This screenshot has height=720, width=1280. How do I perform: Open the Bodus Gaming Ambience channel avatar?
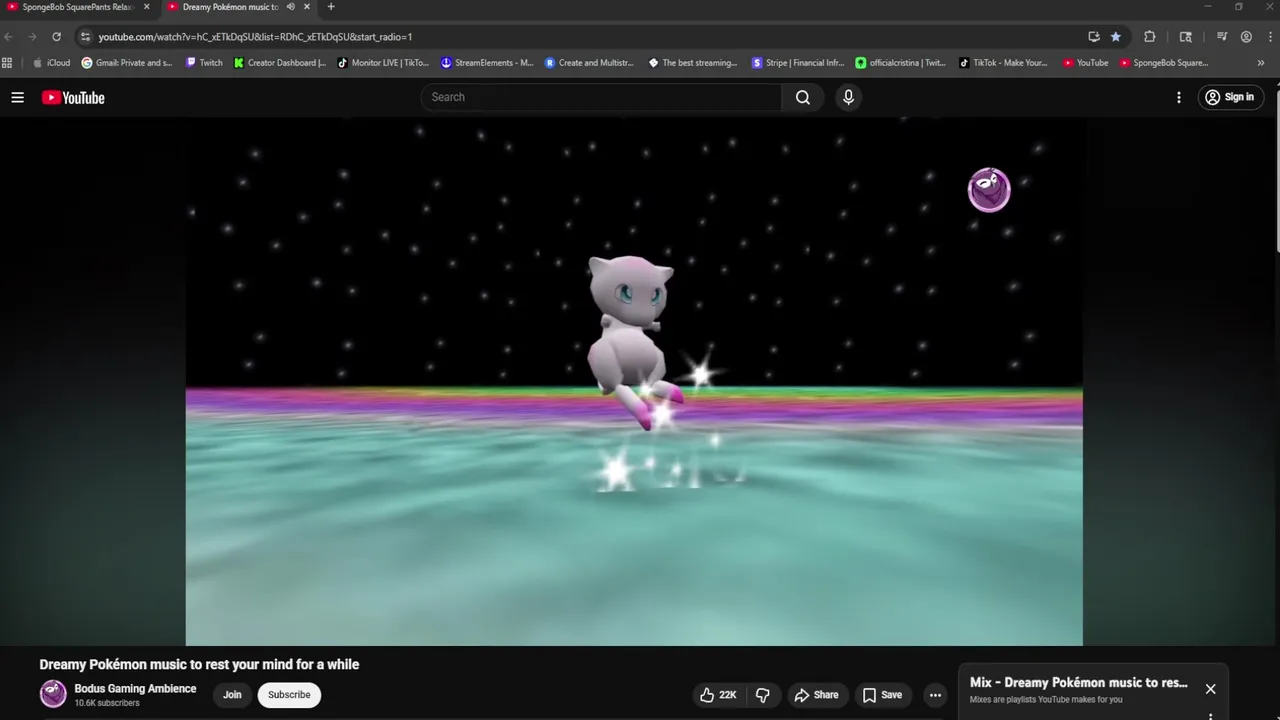[x=53, y=694]
